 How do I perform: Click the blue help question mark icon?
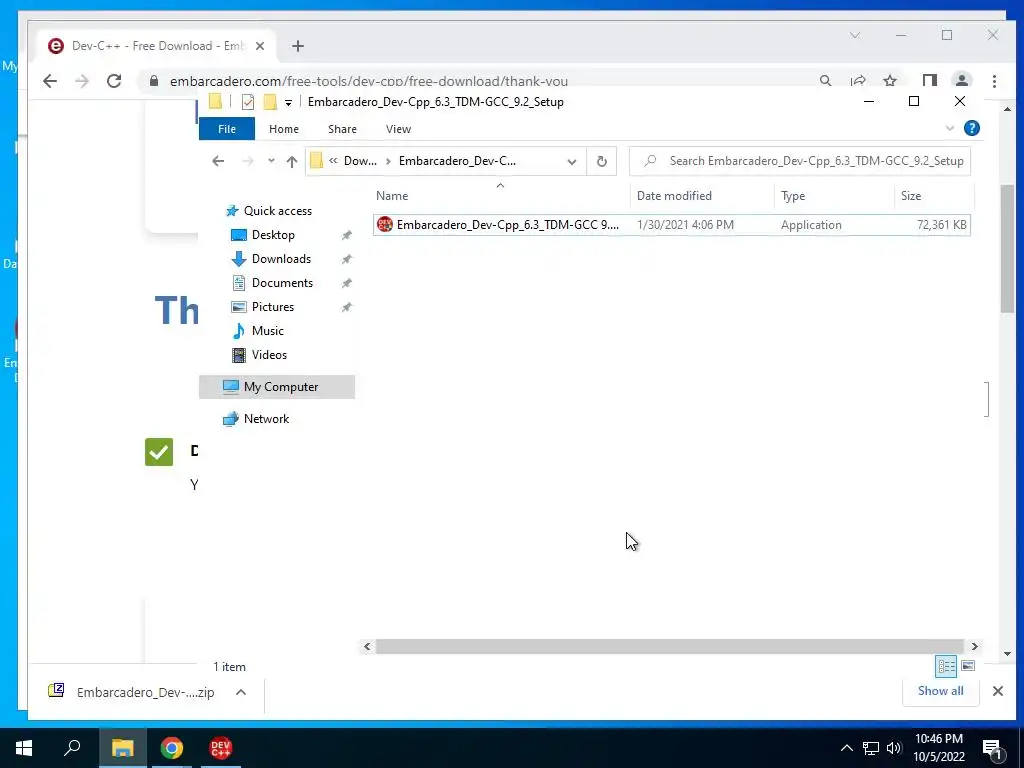(972, 129)
